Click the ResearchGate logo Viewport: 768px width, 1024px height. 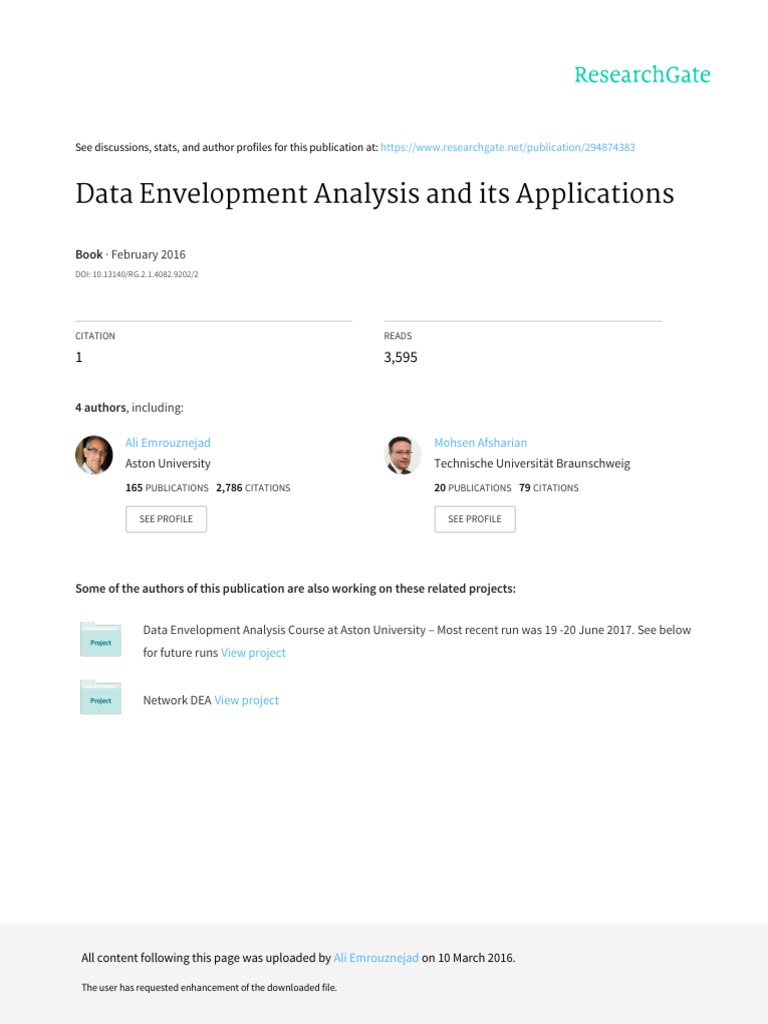coord(642,75)
